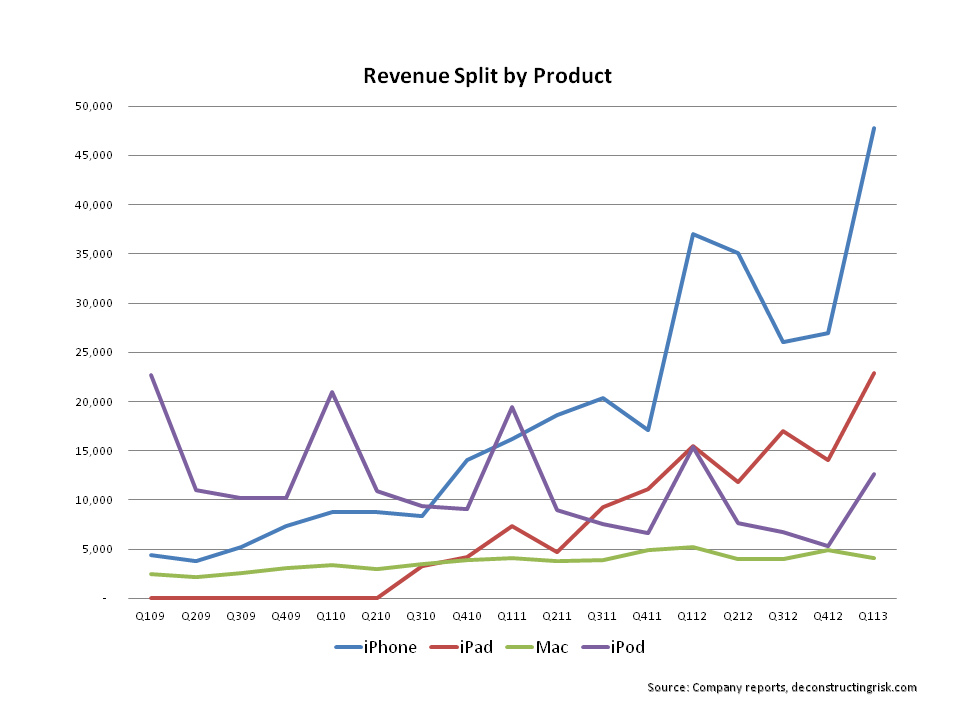Image resolution: width=960 pixels, height=720 pixels.
Task: Select the Q113 x-axis label
Action: [874, 617]
